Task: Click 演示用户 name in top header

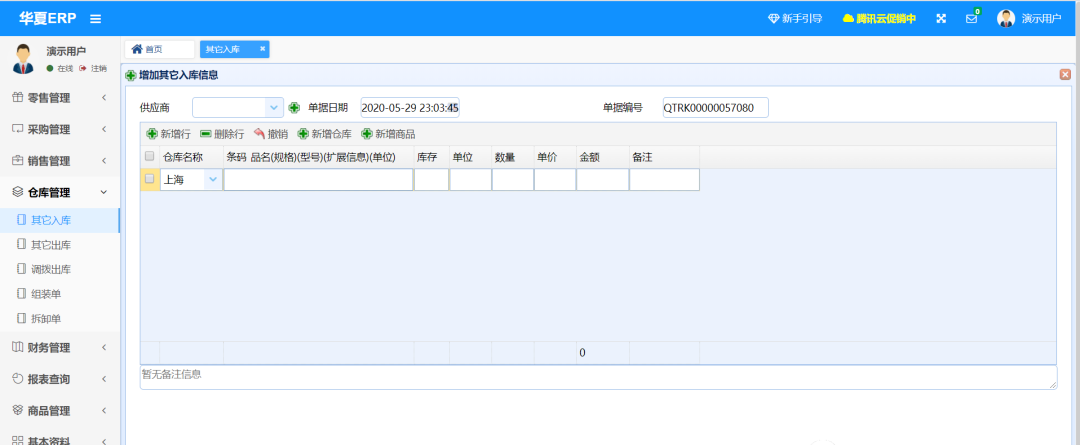Action: click(1041, 19)
